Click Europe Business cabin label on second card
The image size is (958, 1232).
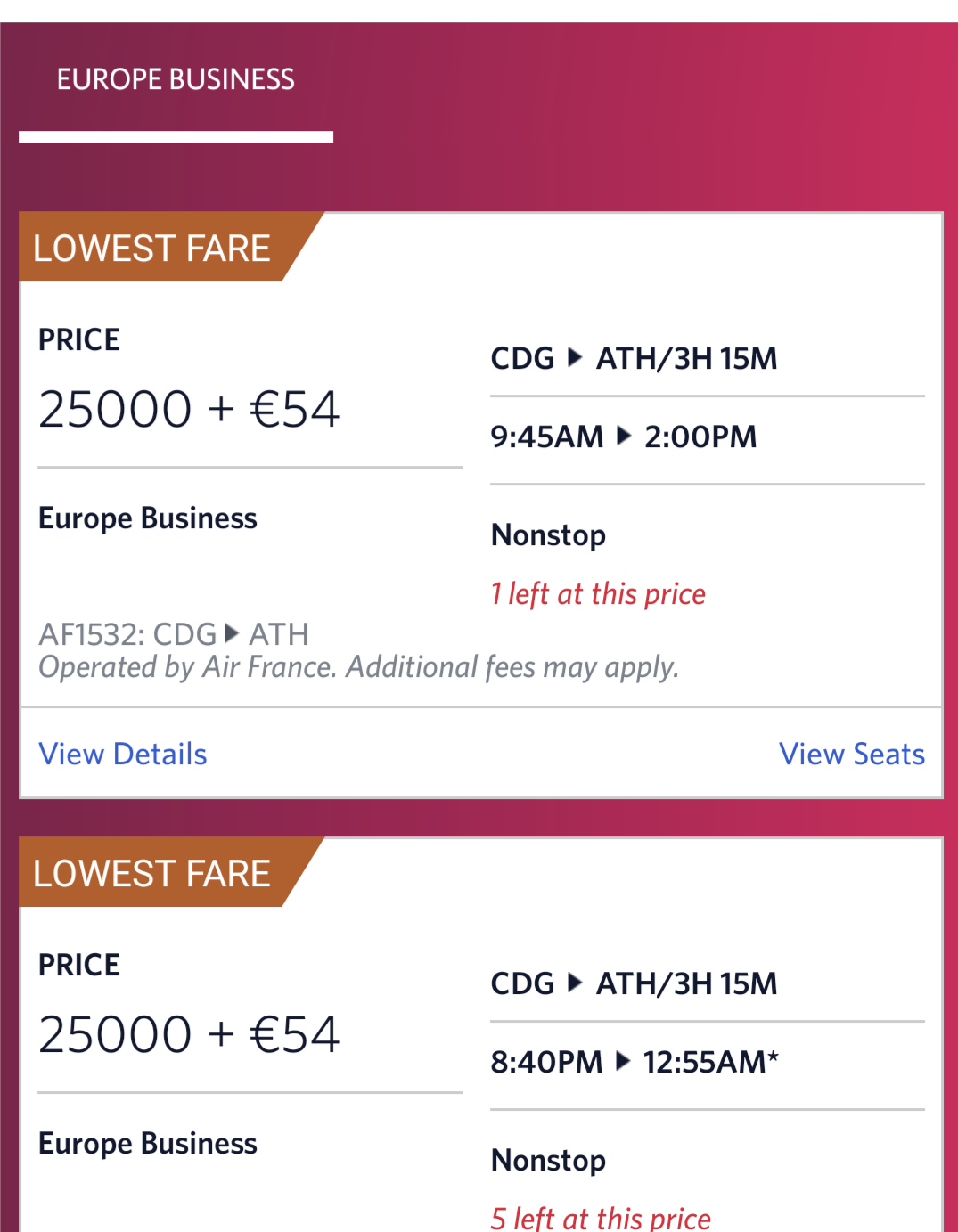[148, 1144]
